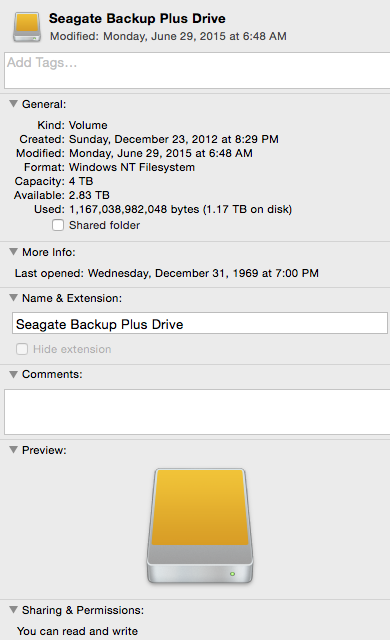The image size is (390, 640).
Task: Click the Seagate Backup Plus Drive title
Action: pyautogui.click(x=137, y=19)
